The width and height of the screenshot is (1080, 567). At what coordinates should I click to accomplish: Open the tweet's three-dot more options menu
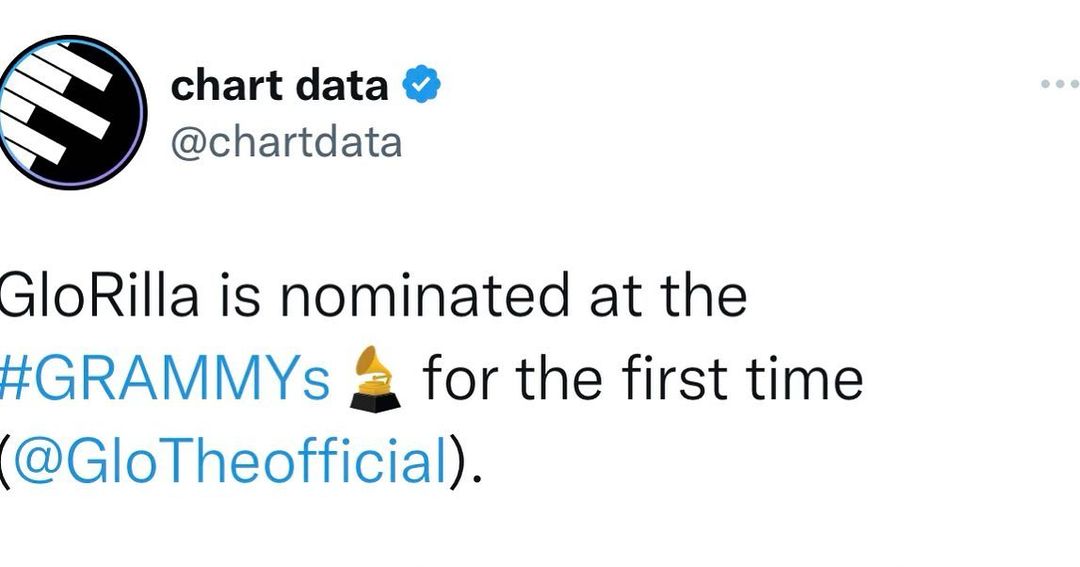pyautogui.click(x=1060, y=86)
